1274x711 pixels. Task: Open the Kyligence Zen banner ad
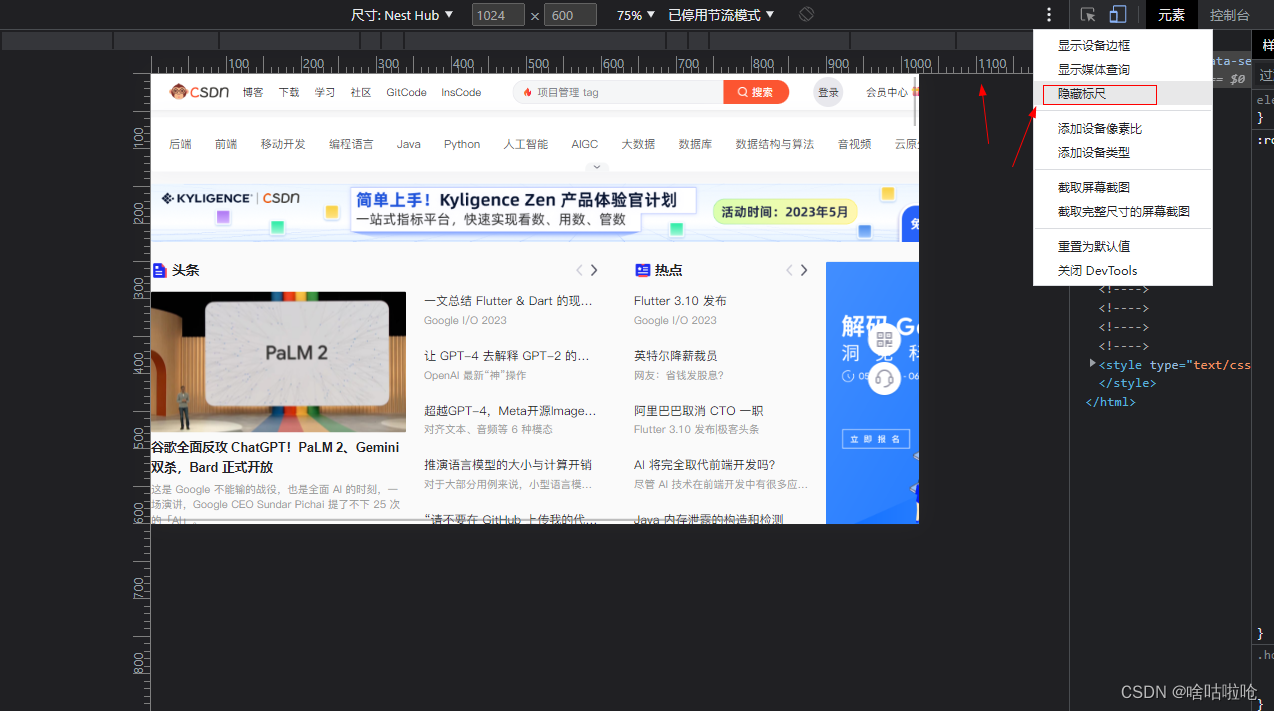pyautogui.click(x=535, y=212)
